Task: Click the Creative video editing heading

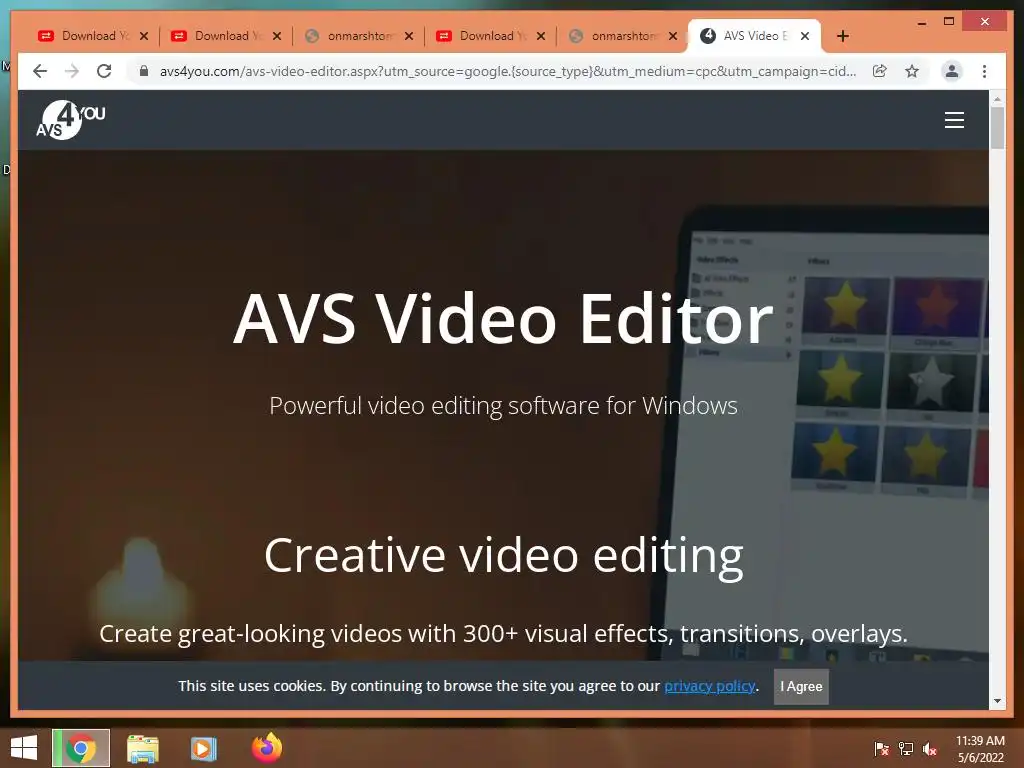Action: click(x=504, y=556)
